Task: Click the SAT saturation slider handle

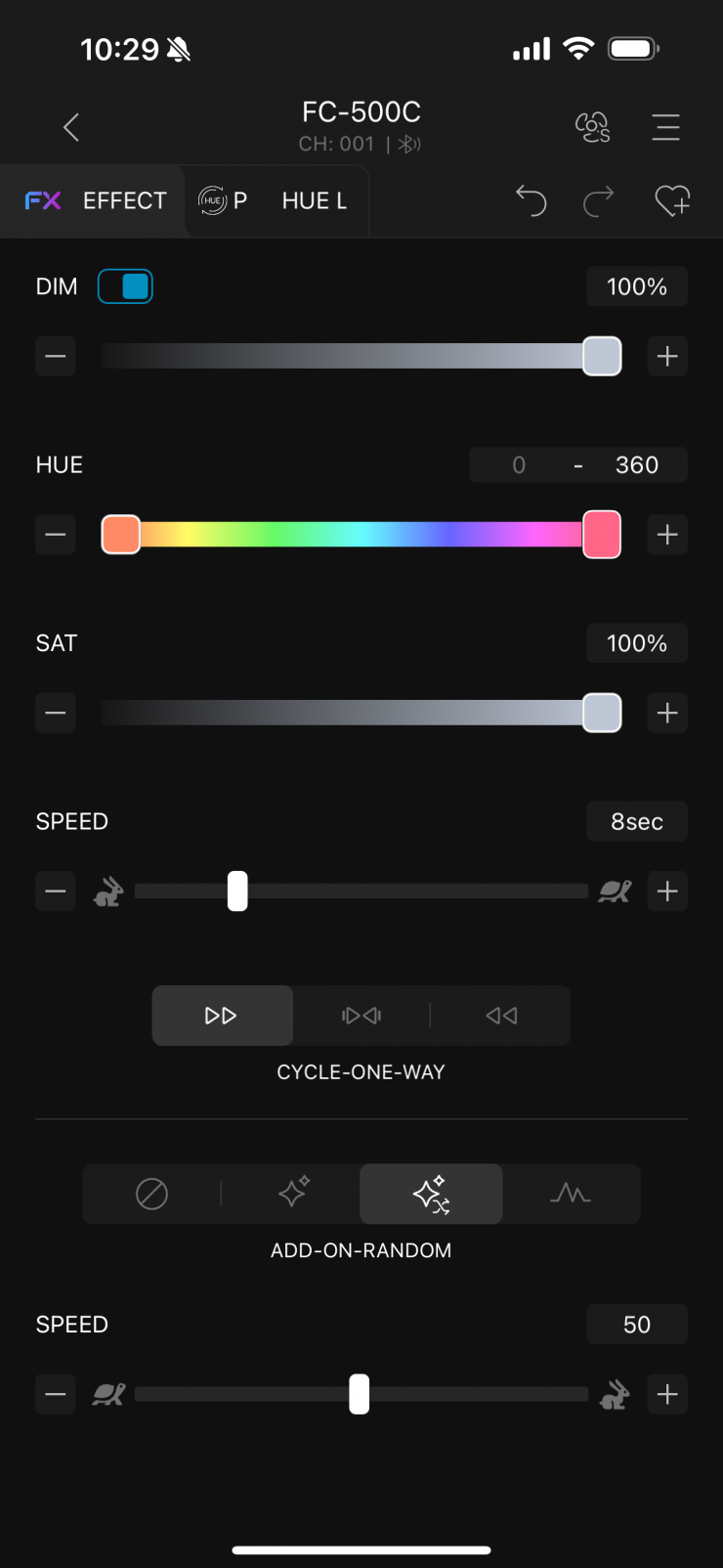Action: click(x=602, y=713)
